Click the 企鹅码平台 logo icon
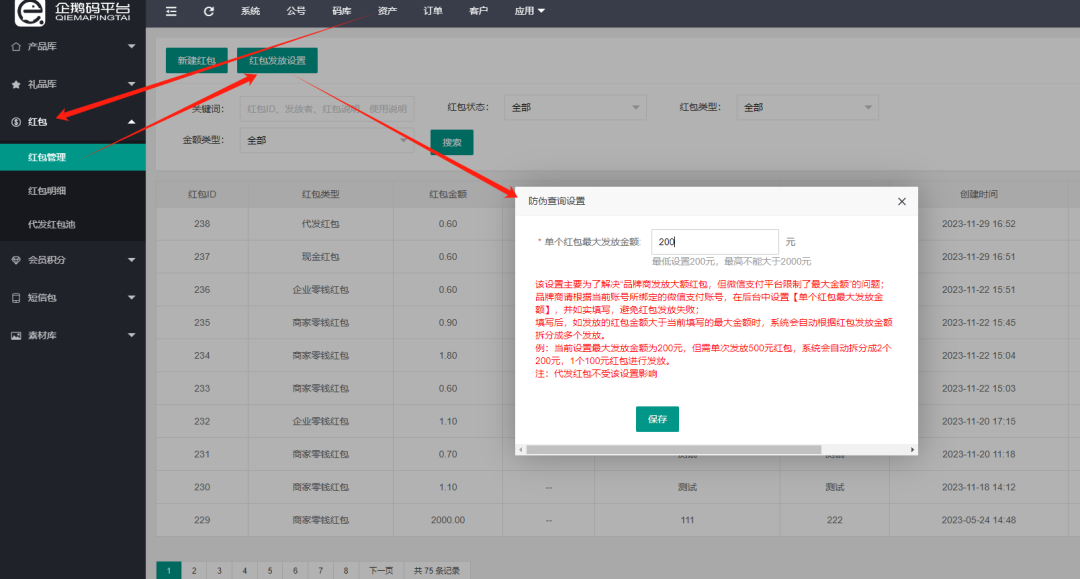Screen dimensions: 1080x579 pyautogui.click(x=30, y=12)
